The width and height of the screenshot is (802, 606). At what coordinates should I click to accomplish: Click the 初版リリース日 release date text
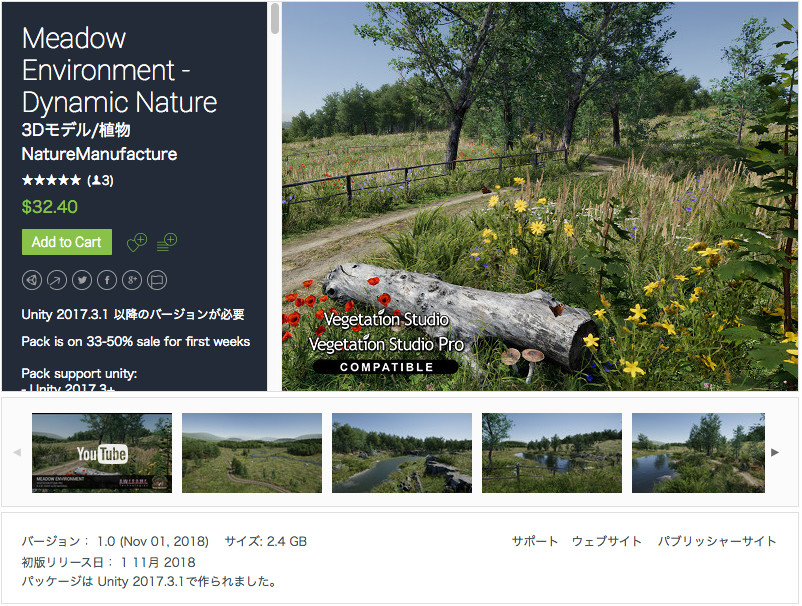pyautogui.click(x=108, y=562)
